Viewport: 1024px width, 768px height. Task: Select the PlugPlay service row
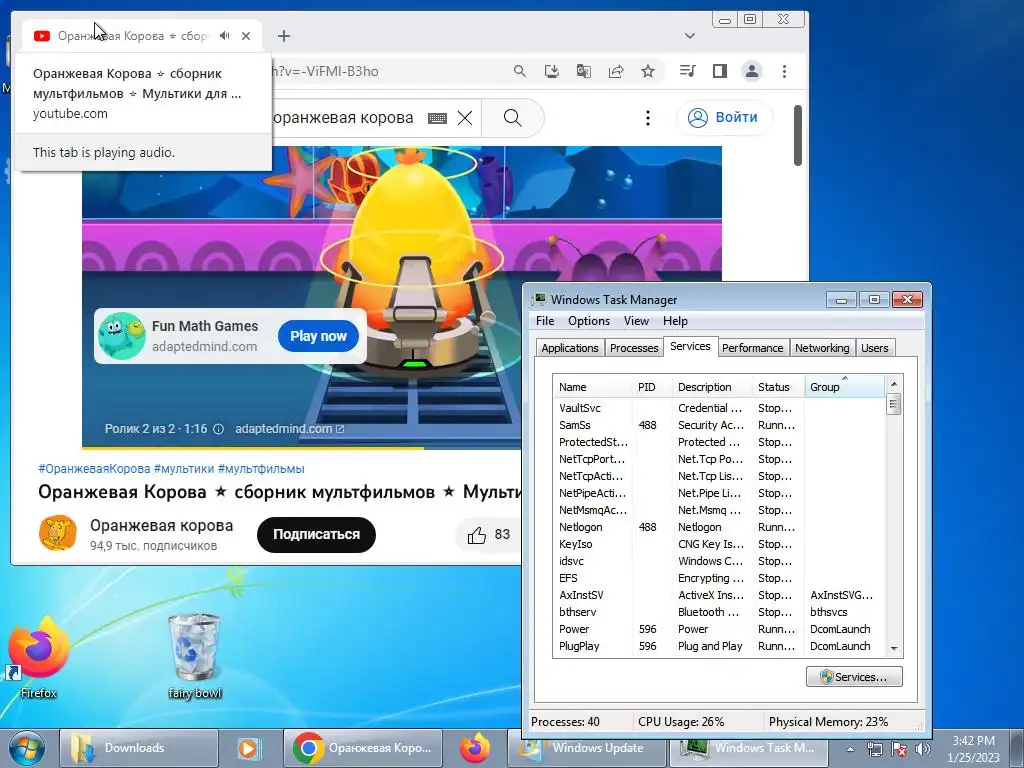coord(719,646)
